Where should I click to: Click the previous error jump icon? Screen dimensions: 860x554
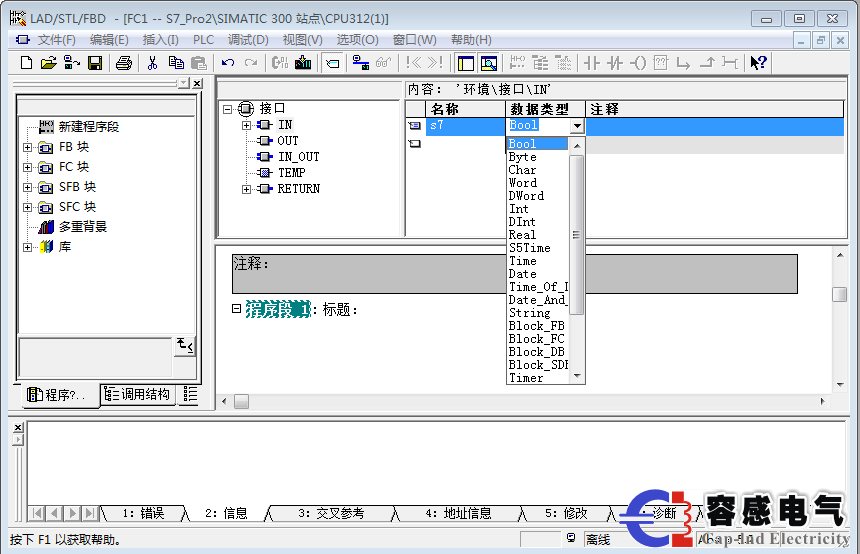(414, 63)
